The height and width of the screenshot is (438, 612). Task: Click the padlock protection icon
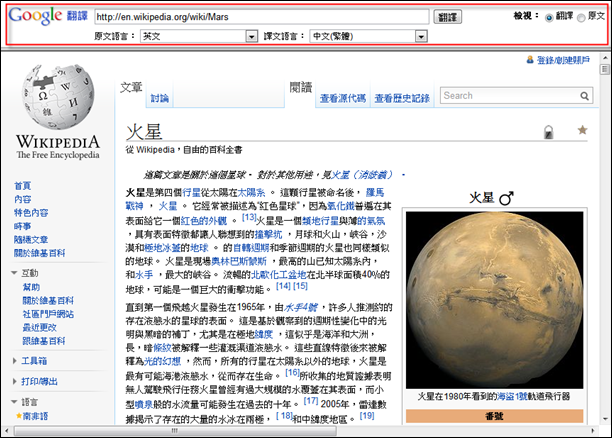(548, 132)
